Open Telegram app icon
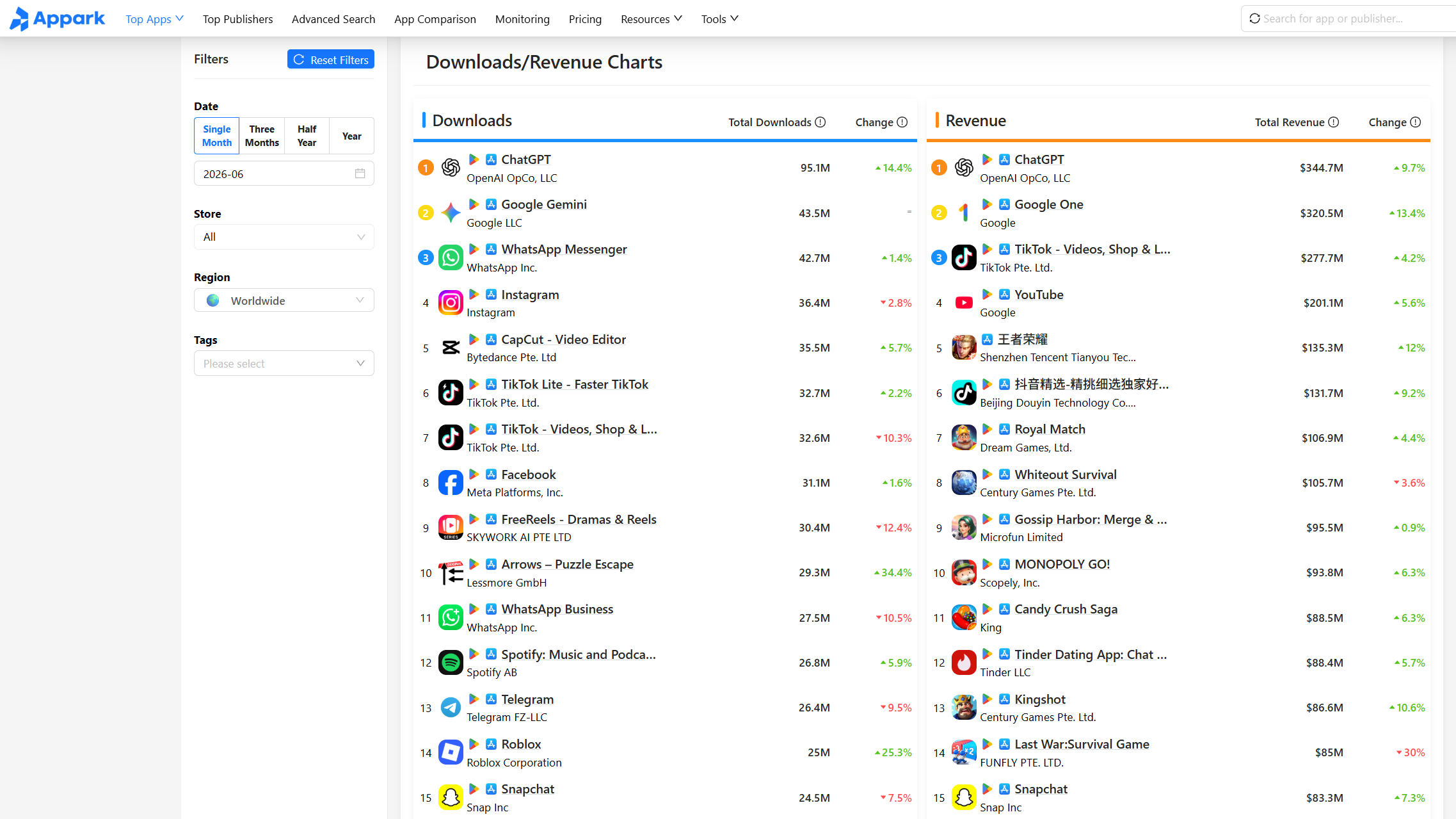 coord(451,708)
